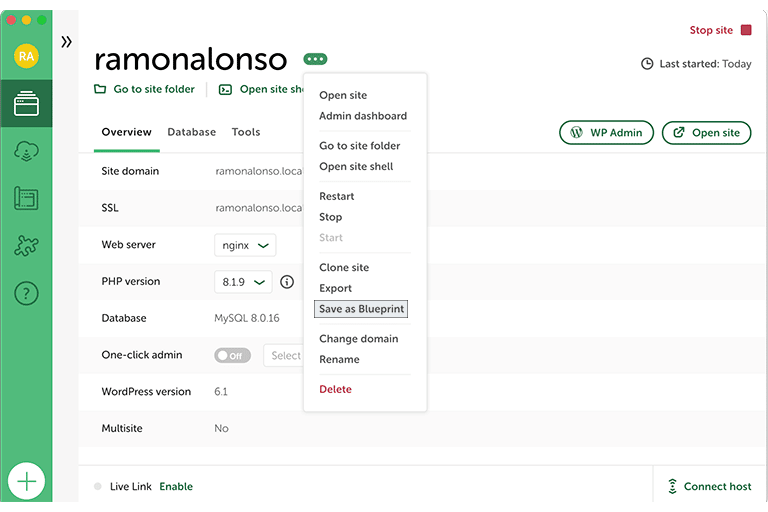Viewport: 768px width, 512px height.
Task: Switch to the Tools tab
Action: pyautogui.click(x=246, y=132)
